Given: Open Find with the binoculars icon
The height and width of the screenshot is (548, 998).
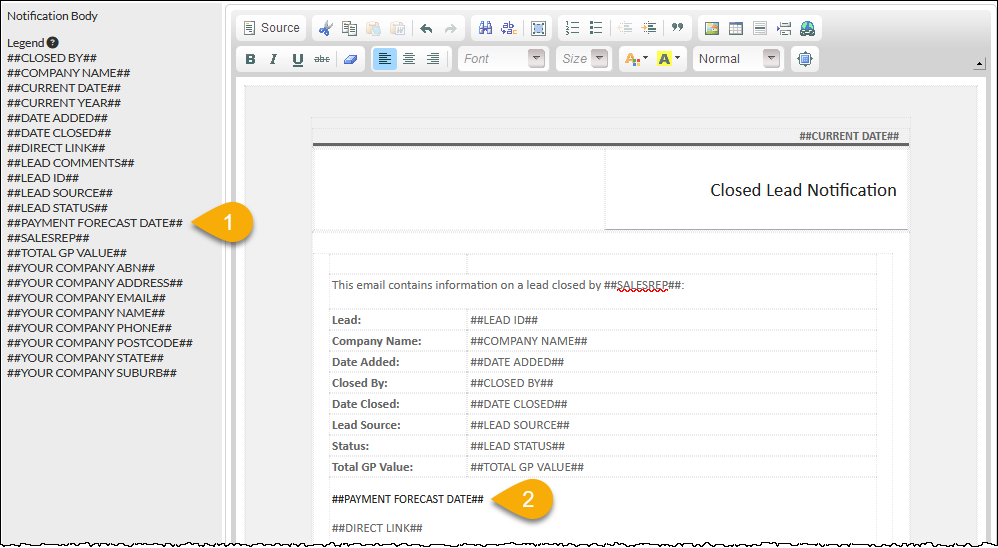Looking at the screenshot, I should 485,28.
